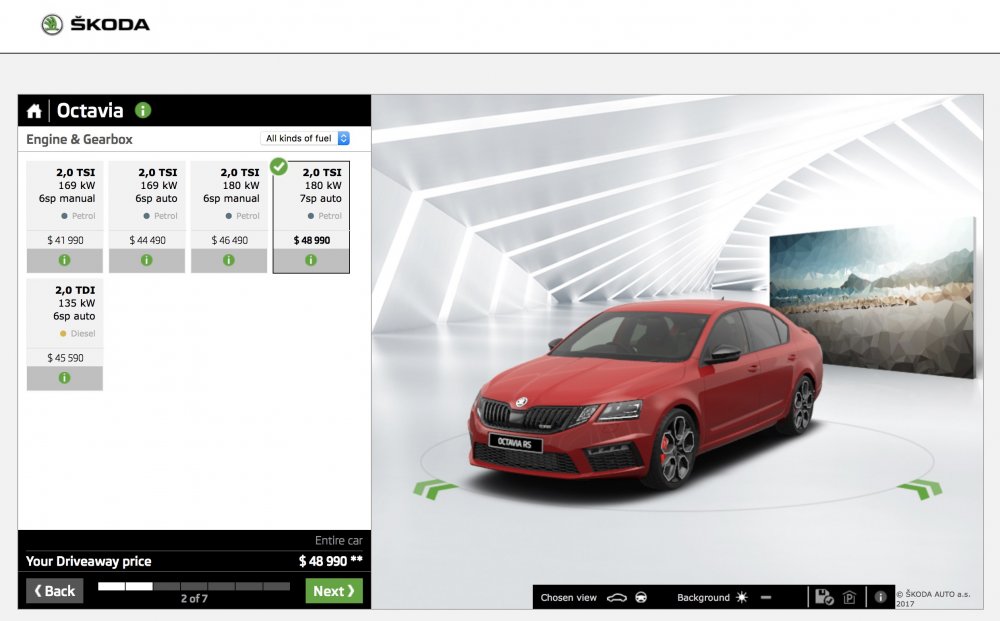Click the $ 46 490 price

tap(230, 240)
